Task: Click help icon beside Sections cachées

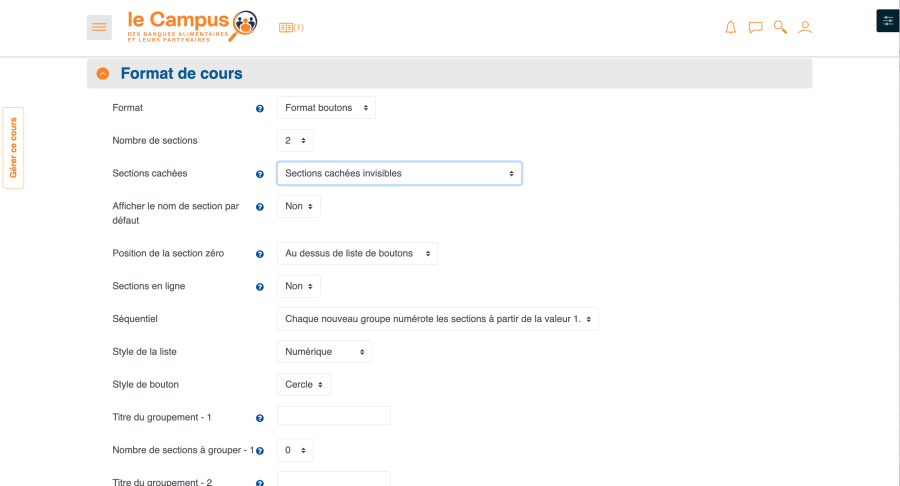Action: (x=260, y=174)
